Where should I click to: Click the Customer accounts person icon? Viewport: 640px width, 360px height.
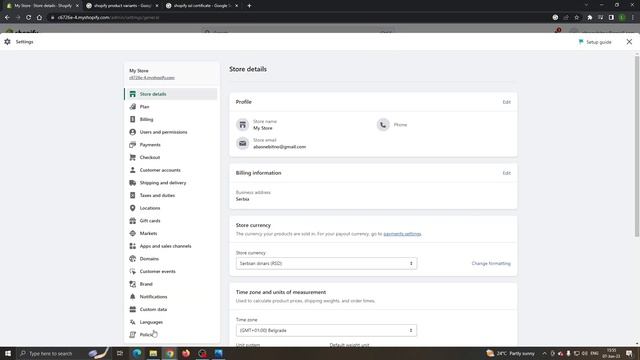click(133, 170)
